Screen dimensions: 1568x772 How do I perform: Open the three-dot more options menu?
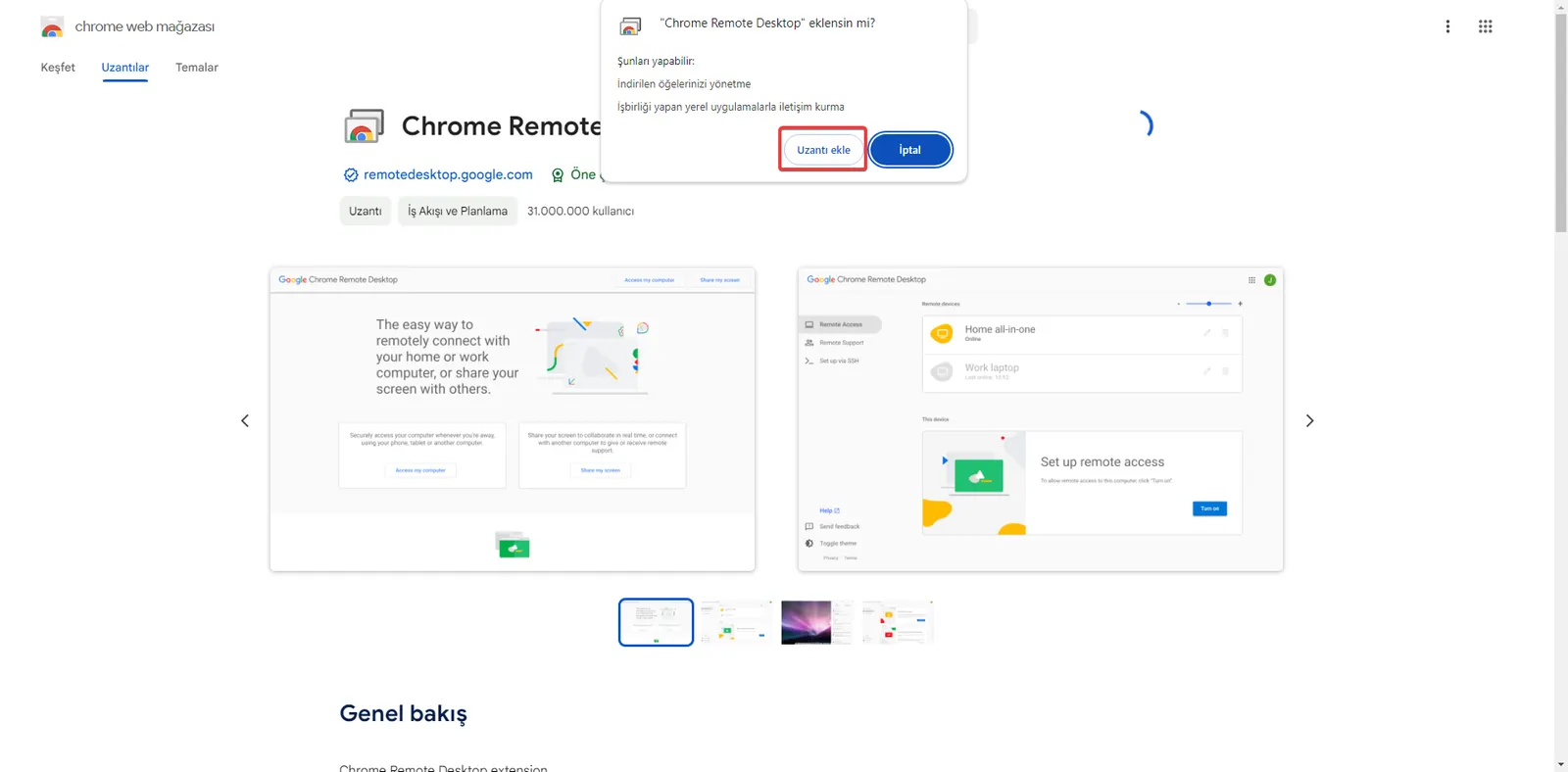coord(1447,26)
